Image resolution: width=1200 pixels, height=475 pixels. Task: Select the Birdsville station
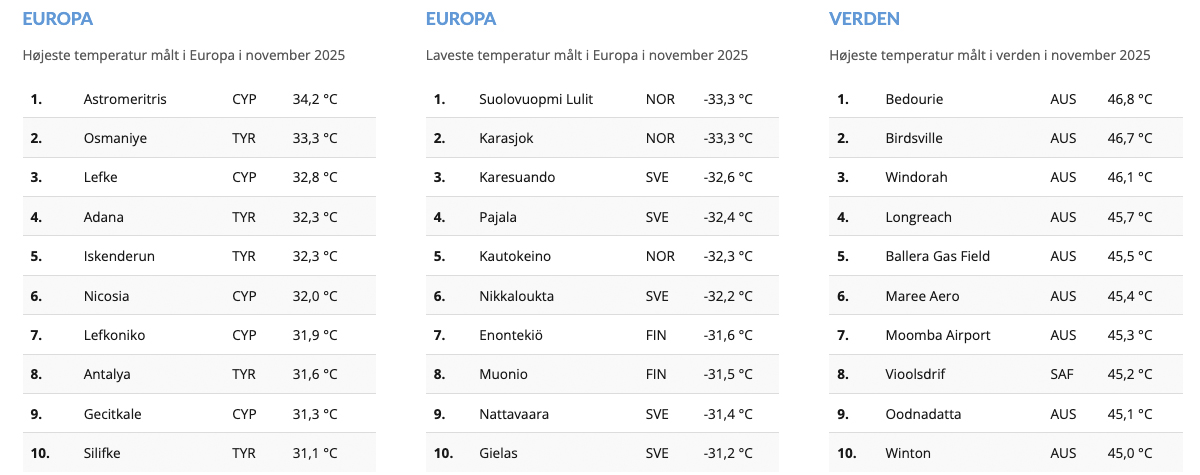tap(914, 138)
